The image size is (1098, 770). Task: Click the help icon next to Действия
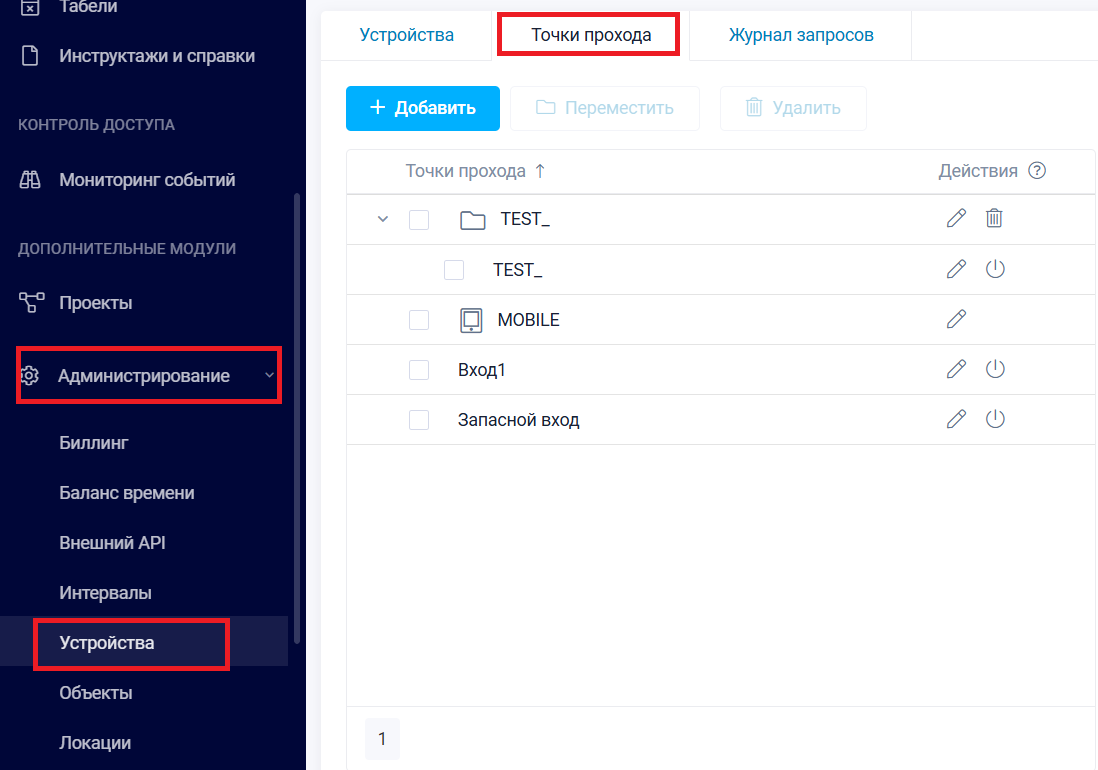[1037, 171]
